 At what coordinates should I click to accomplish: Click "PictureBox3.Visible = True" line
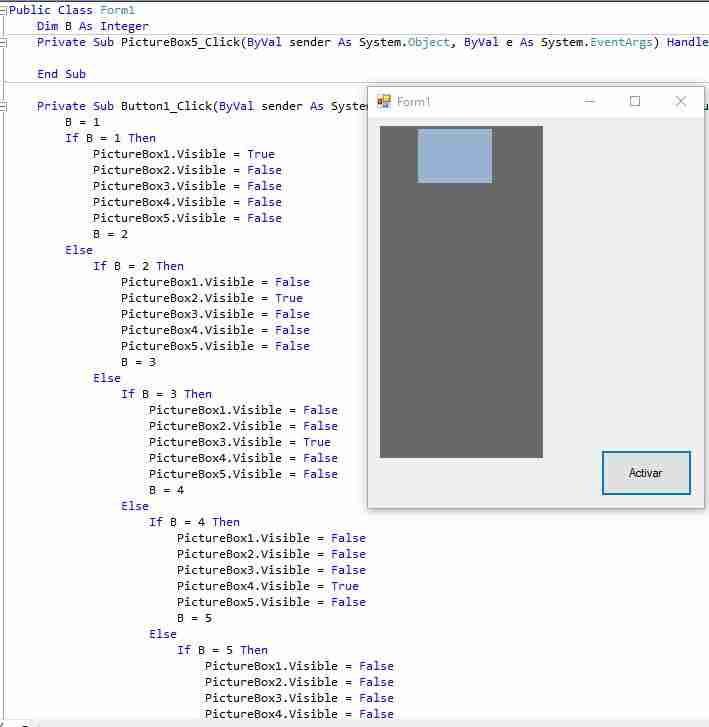pos(240,442)
